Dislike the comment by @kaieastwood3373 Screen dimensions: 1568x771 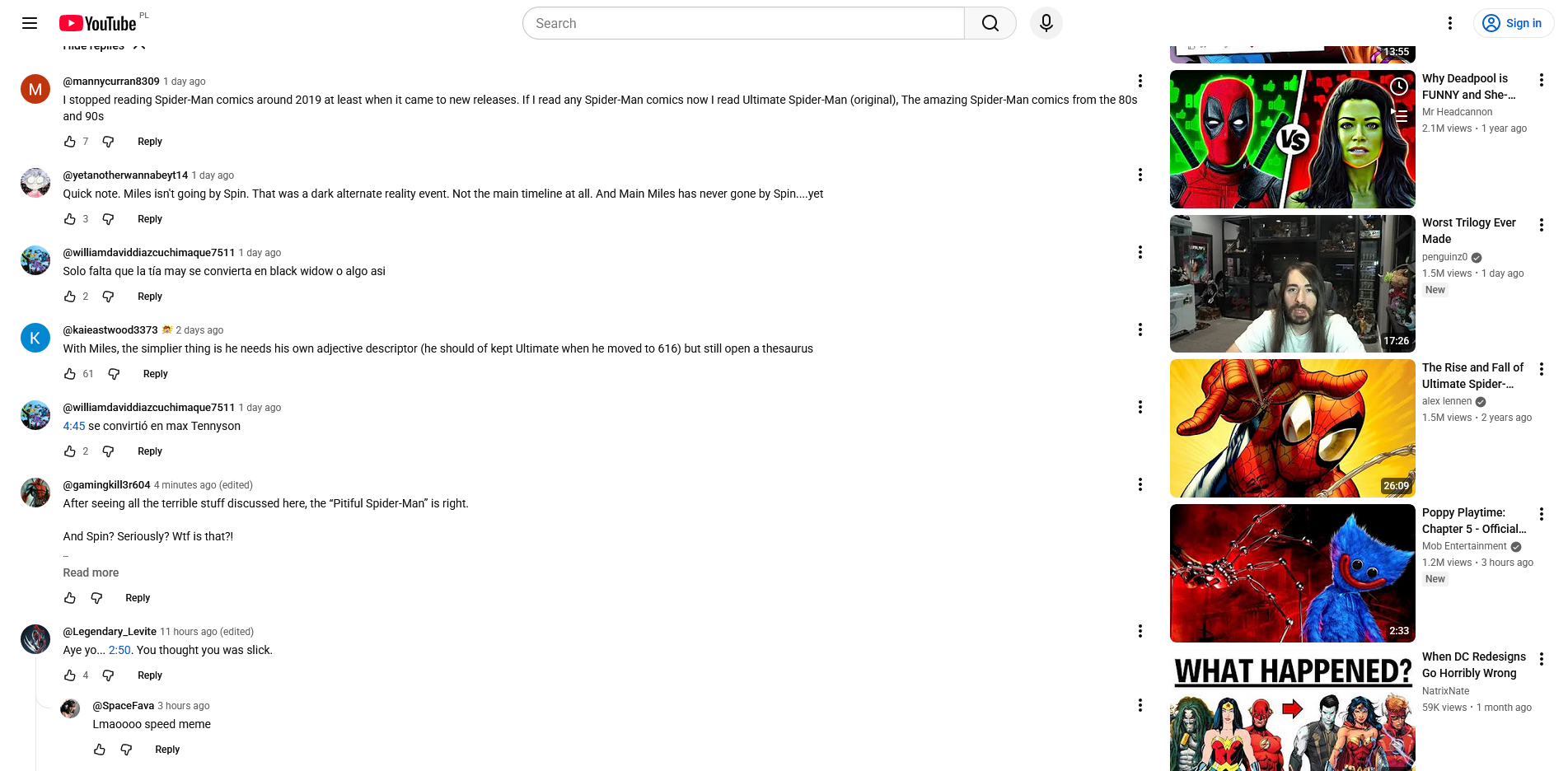point(114,374)
